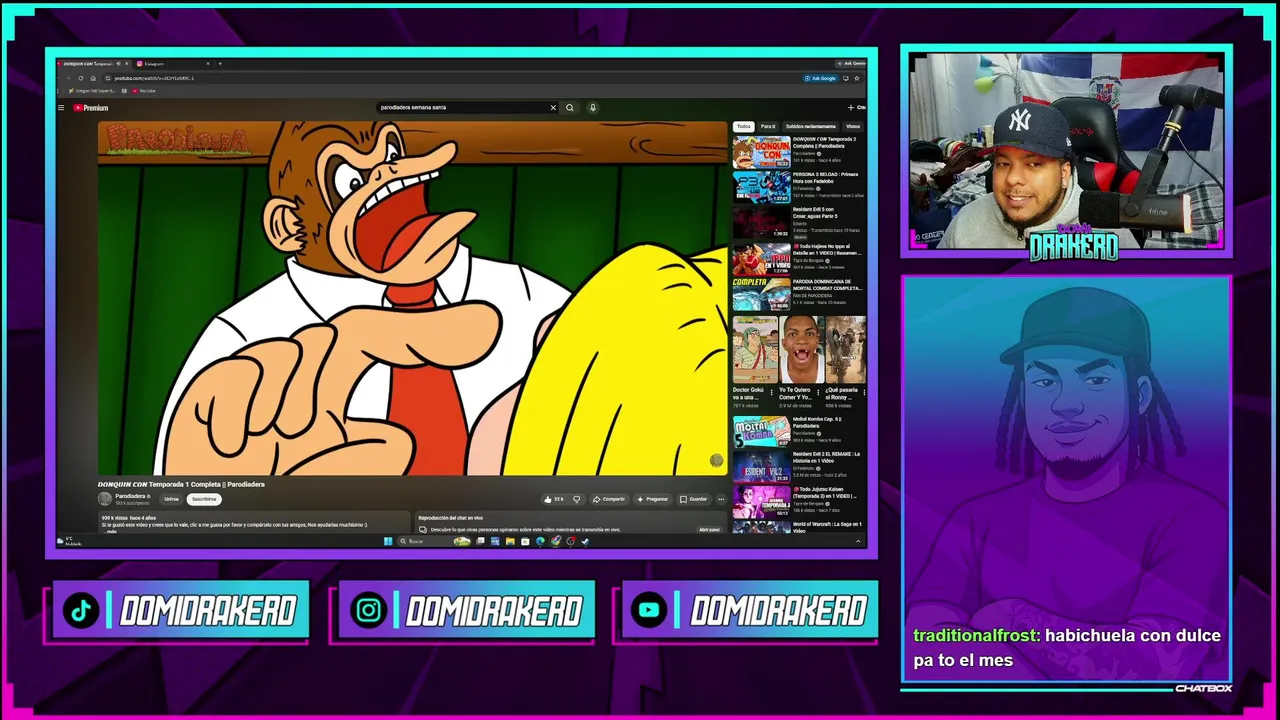
Task: Click the youtube.com address bar
Action: click(x=450, y=78)
